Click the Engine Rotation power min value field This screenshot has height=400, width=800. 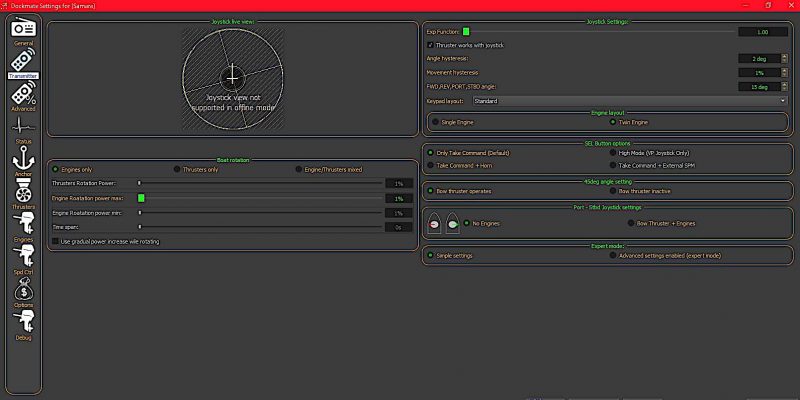click(x=399, y=213)
